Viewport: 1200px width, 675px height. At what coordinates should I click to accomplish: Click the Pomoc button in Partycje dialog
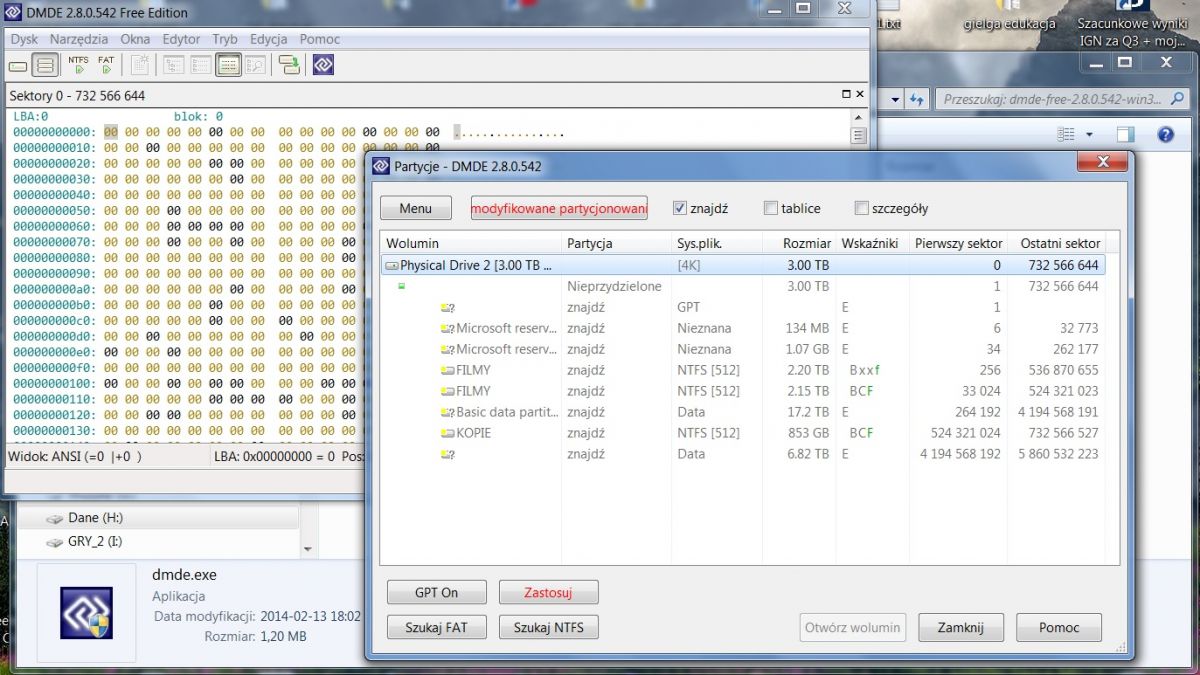[1059, 628]
